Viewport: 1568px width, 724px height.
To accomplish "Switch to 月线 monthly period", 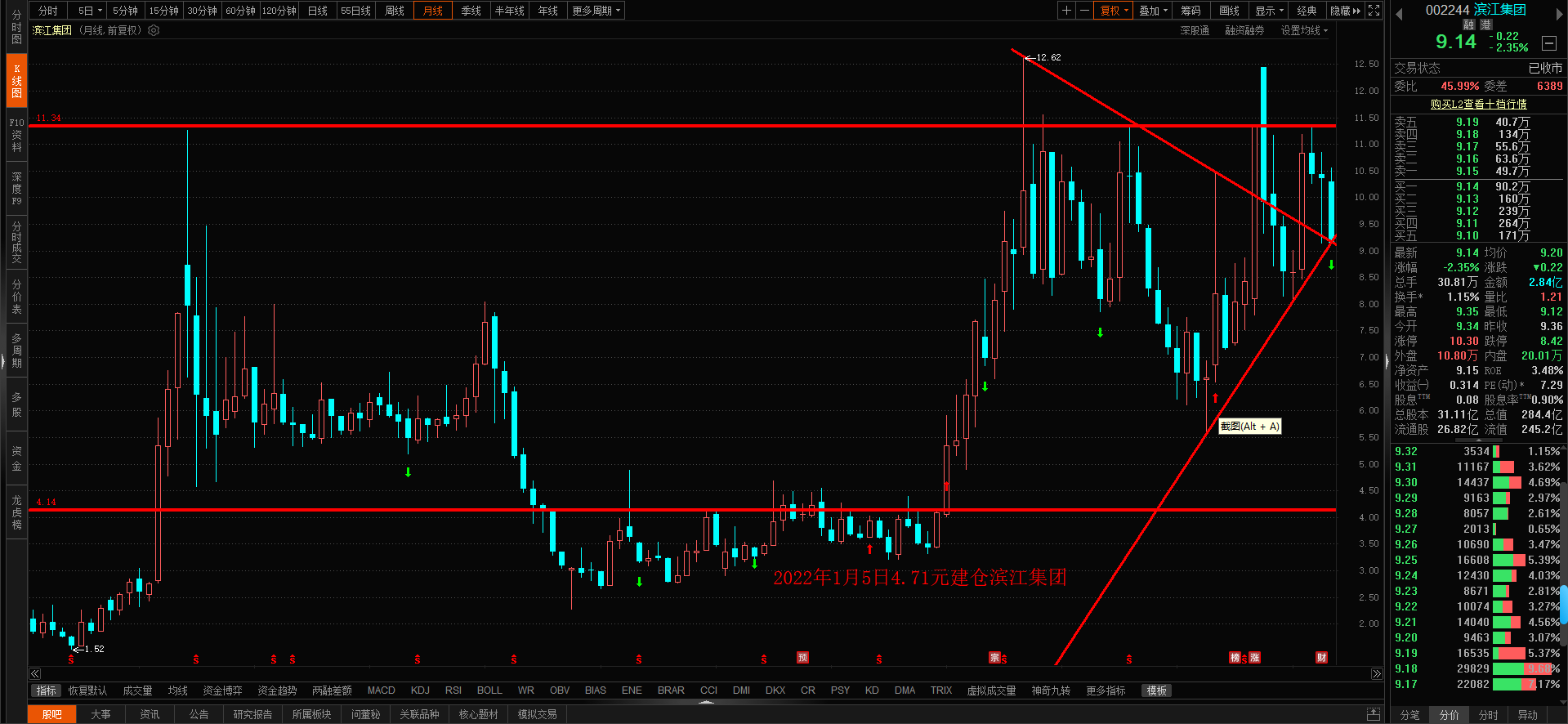I will point(433,11).
